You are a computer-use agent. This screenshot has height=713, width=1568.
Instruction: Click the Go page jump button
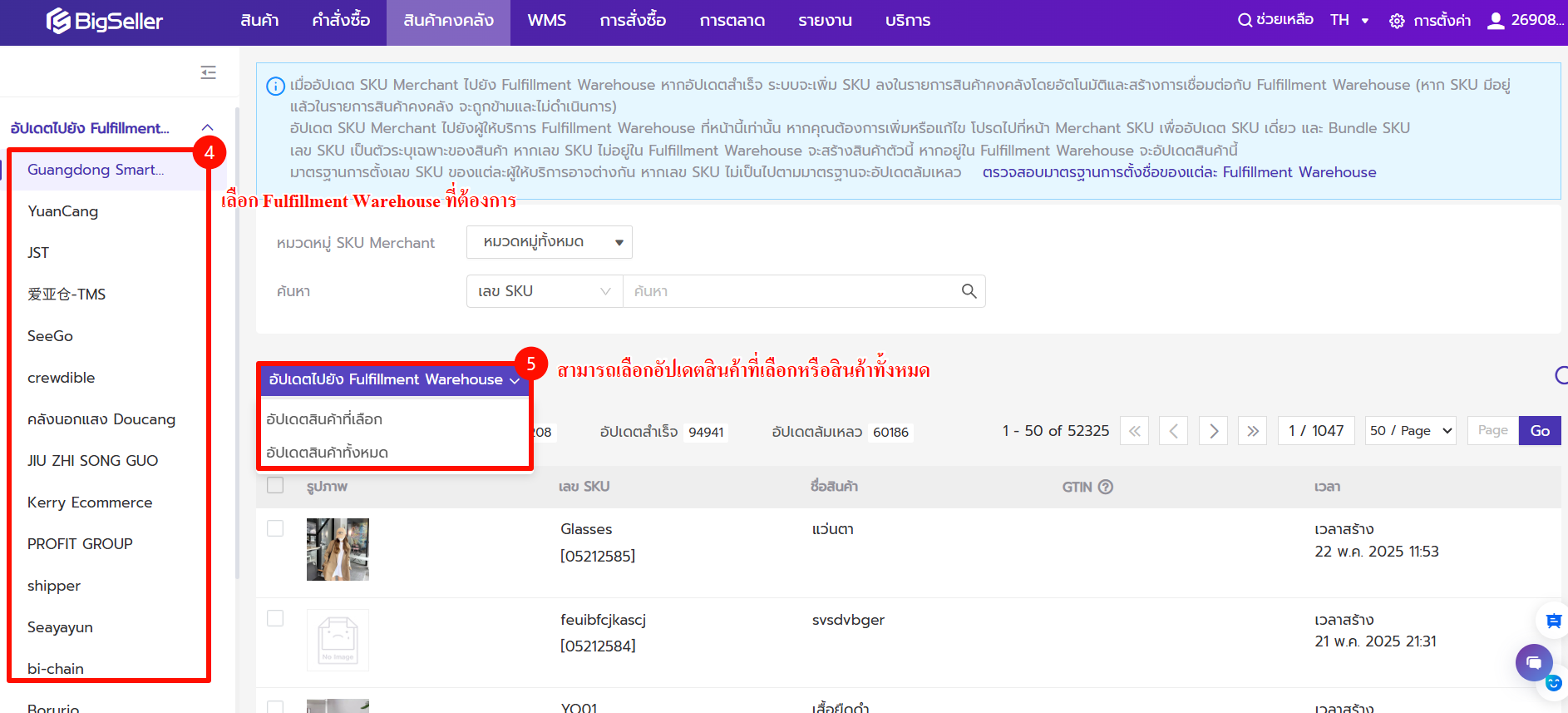[1540, 431]
